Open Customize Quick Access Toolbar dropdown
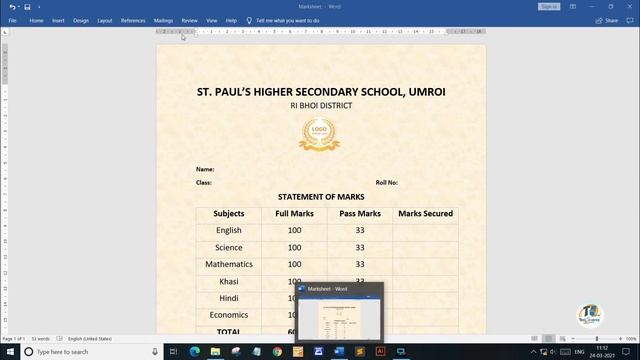Viewport: 640px width, 360px height. point(39,7)
